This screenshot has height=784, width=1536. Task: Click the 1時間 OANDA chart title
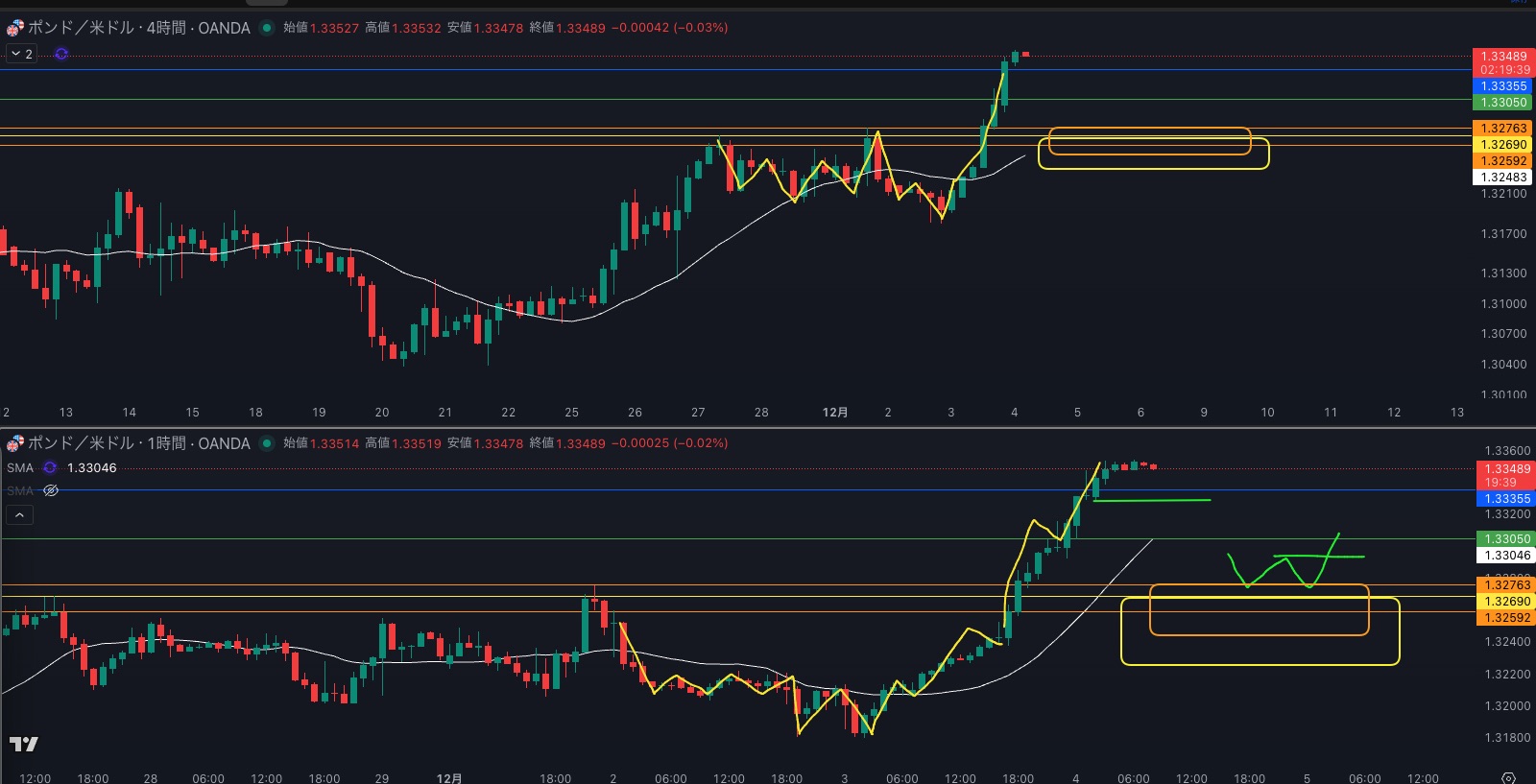139,443
